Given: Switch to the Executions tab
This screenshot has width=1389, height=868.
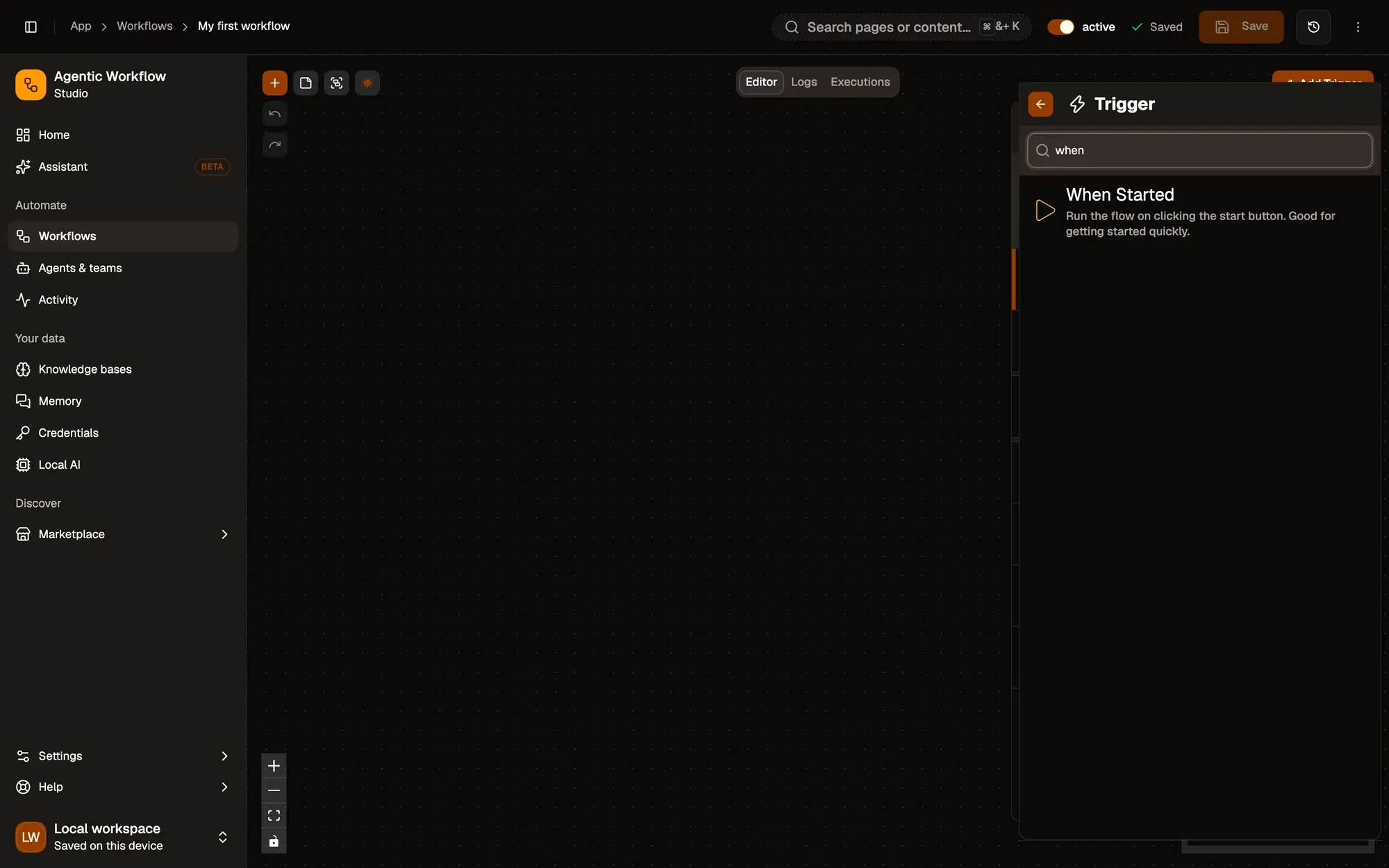Looking at the screenshot, I should click(x=860, y=82).
